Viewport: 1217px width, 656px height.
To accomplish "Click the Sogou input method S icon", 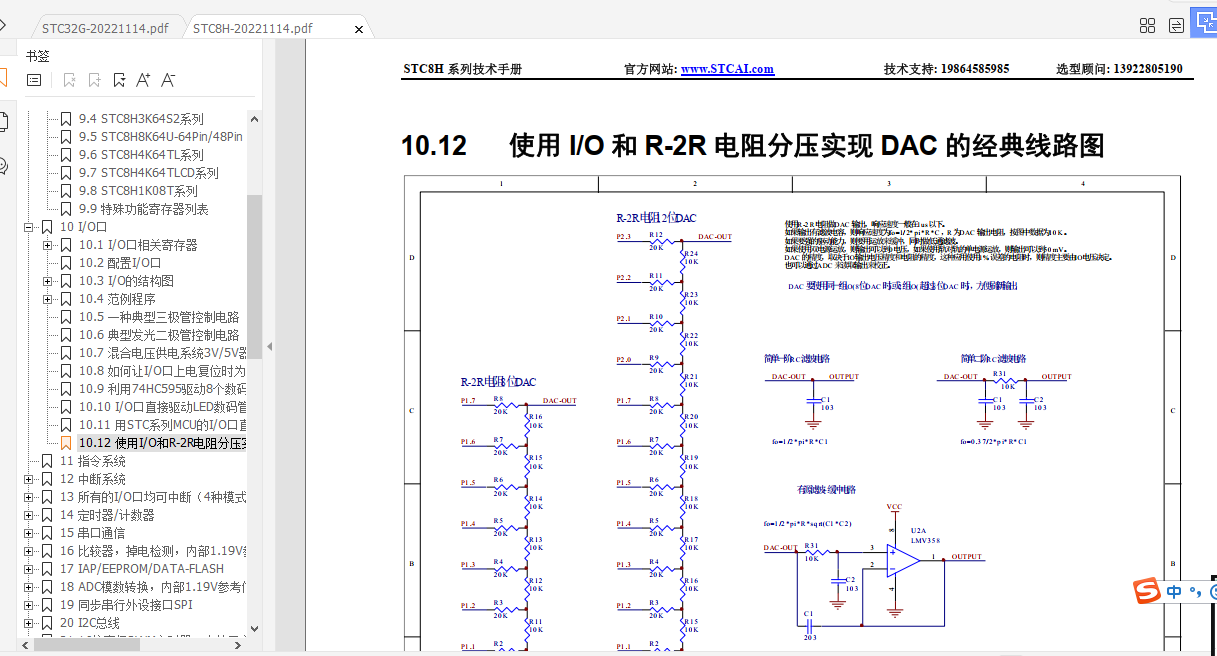I will click(1146, 592).
